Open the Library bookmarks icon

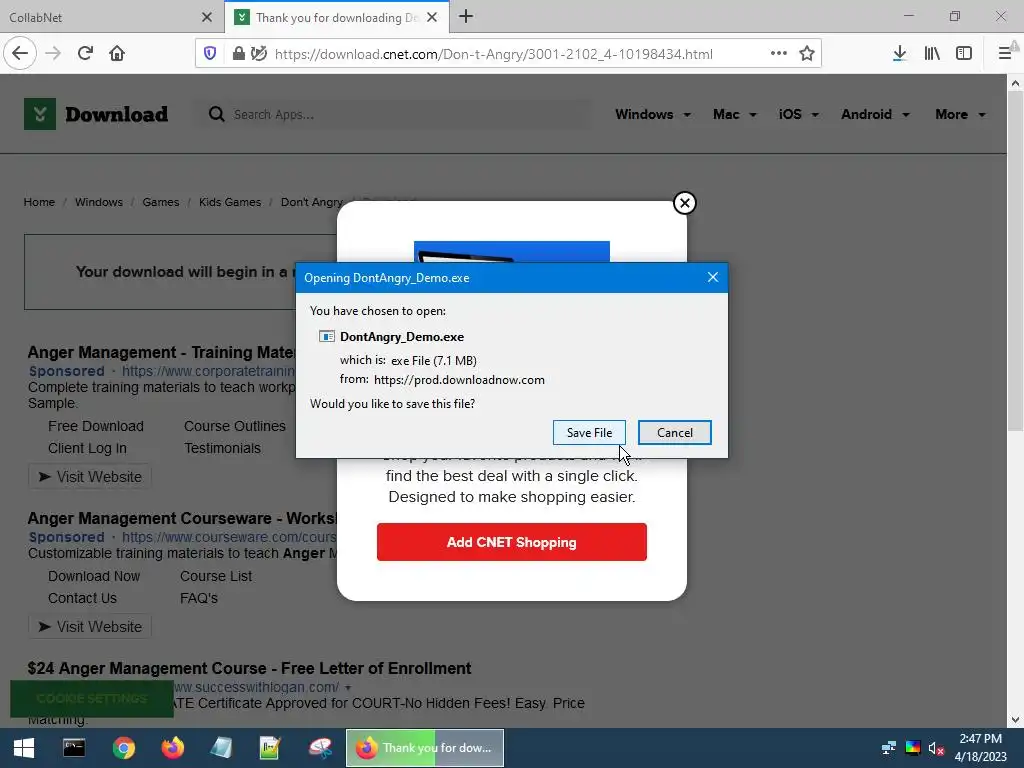click(932, 53)
